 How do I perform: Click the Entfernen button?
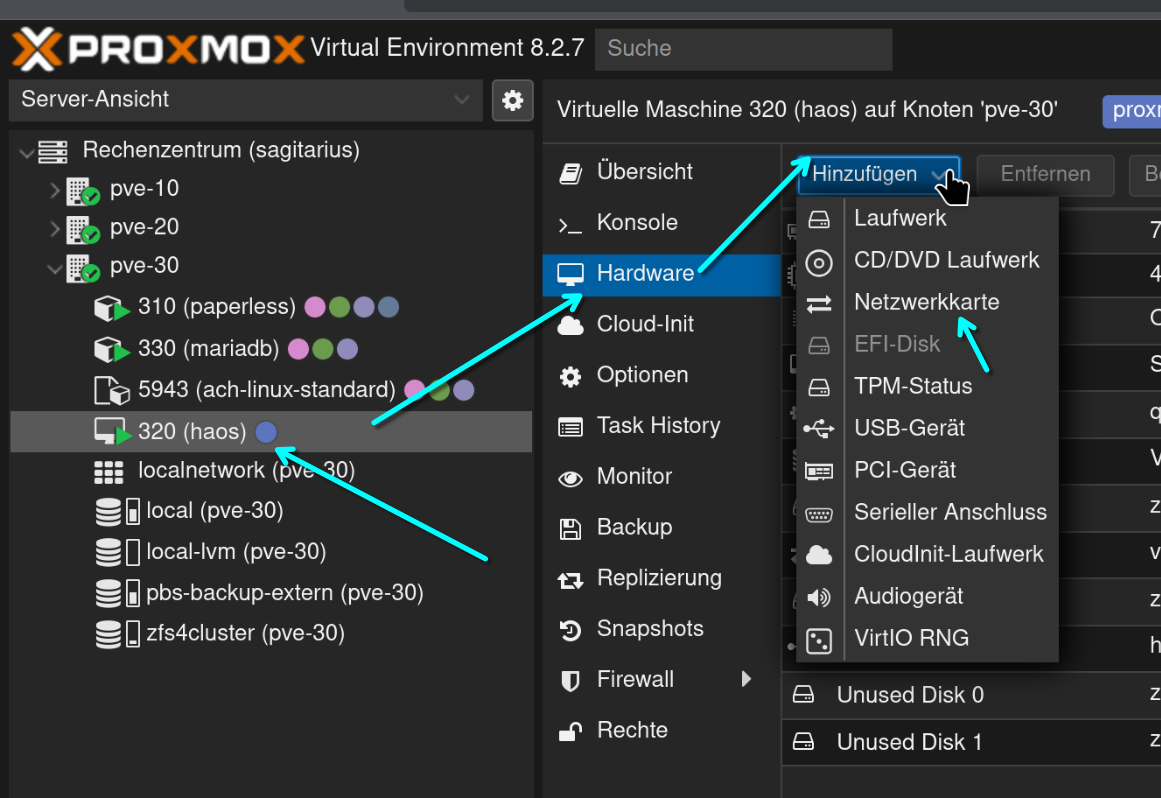click(1045, 175)
